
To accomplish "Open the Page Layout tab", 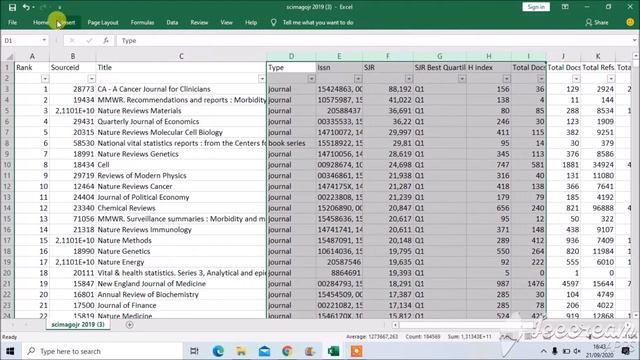I will (103, 22).
